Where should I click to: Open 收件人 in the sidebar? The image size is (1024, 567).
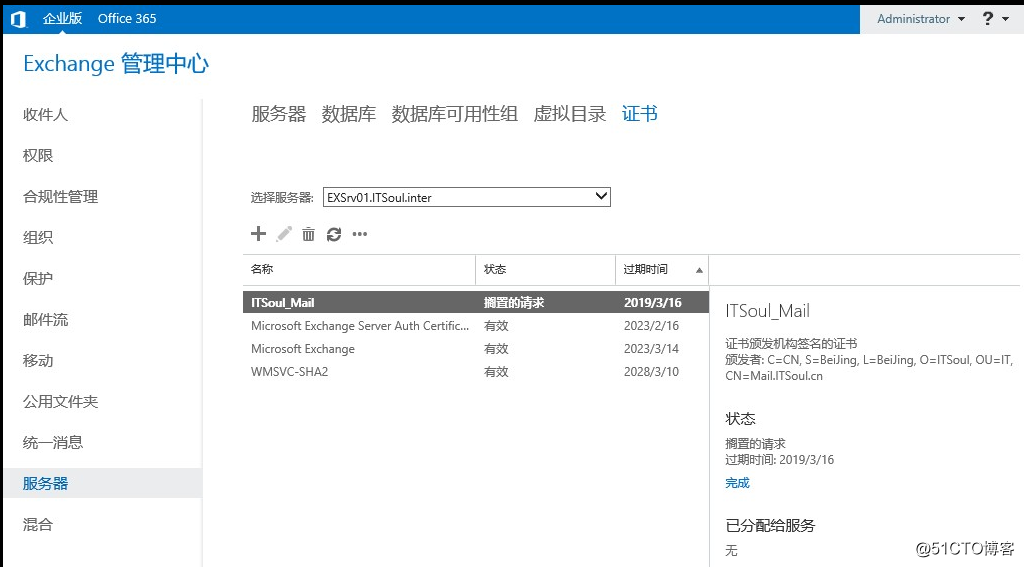point(45,114)
